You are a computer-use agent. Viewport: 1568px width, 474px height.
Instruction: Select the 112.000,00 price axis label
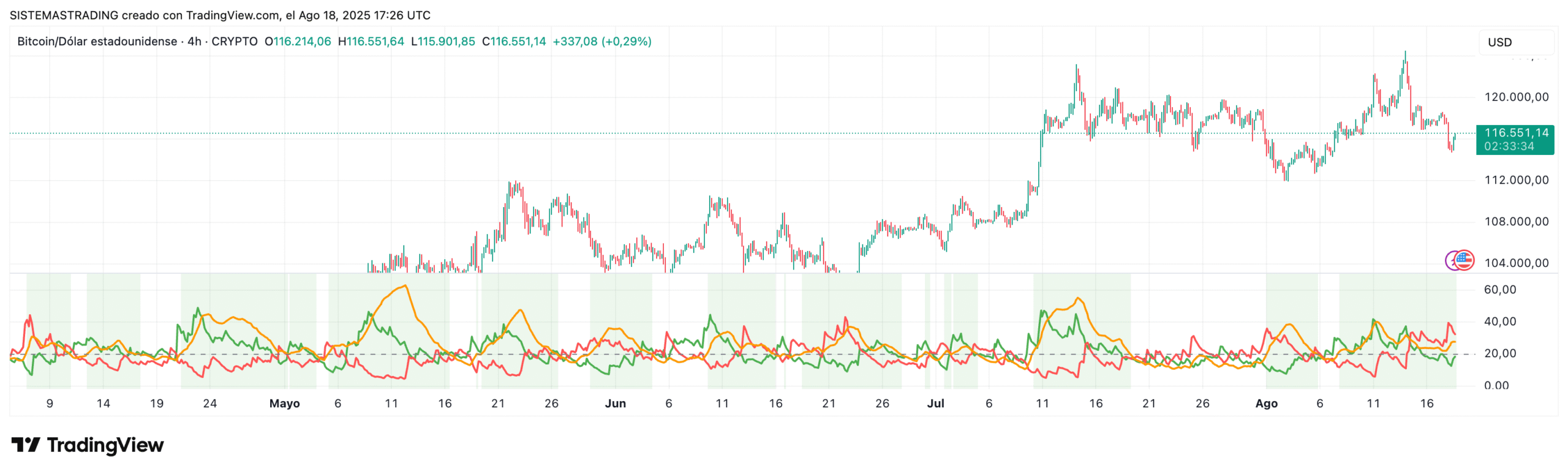(x=1516, y=180)
